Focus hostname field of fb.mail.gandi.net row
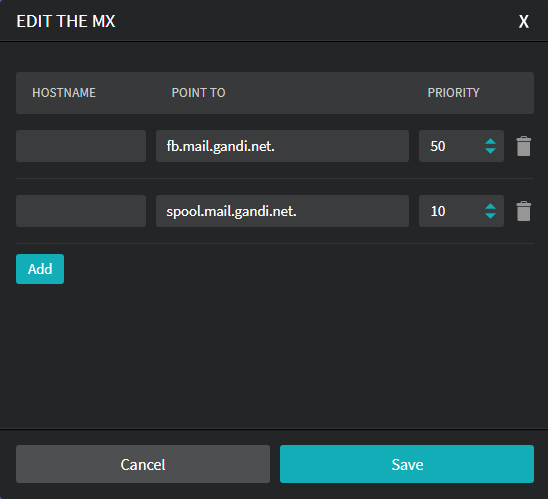The height and width of the screenshot is (499, 548). pyautogui.click(x=81, y=146)
